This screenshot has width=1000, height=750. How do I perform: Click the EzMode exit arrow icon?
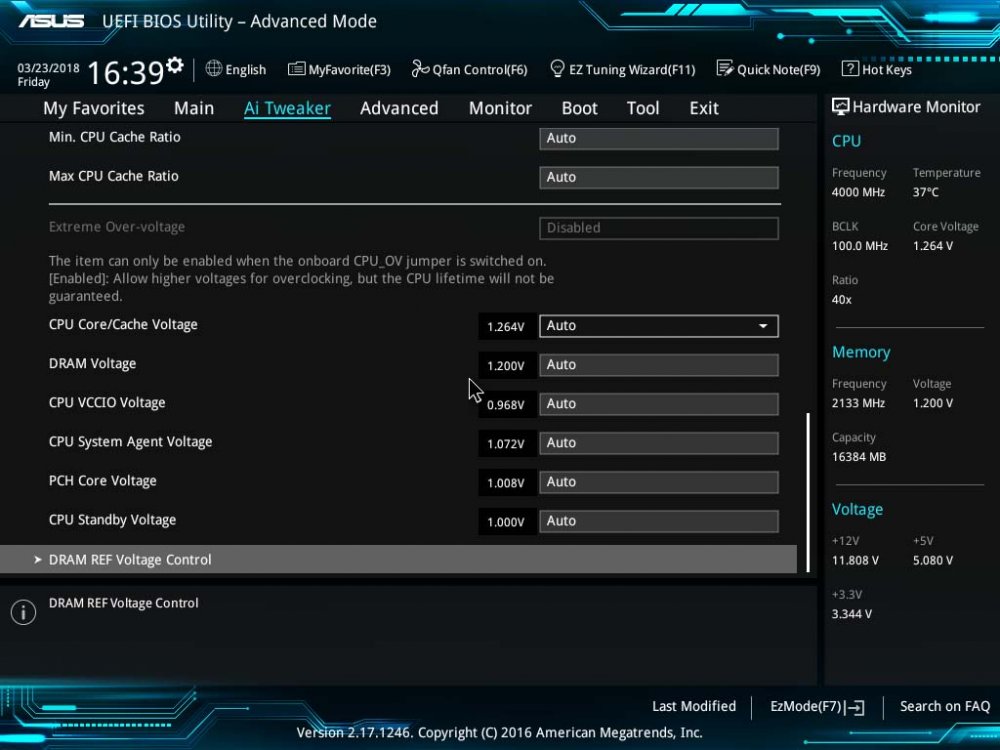click(855, 707)
